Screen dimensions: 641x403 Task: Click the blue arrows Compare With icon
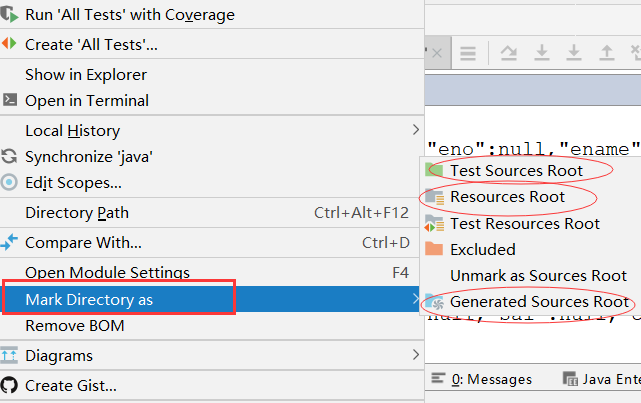[9, 242]
